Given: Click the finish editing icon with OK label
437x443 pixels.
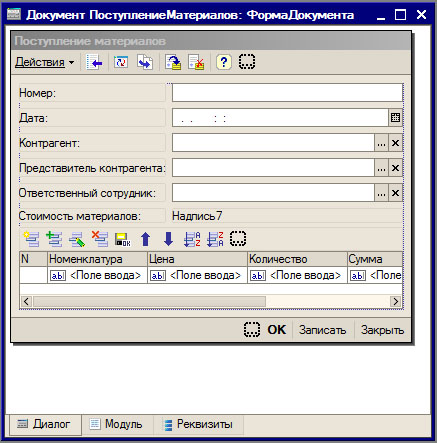Looking at the screenshot, I should pyautogui.click(x=123, y=239).
